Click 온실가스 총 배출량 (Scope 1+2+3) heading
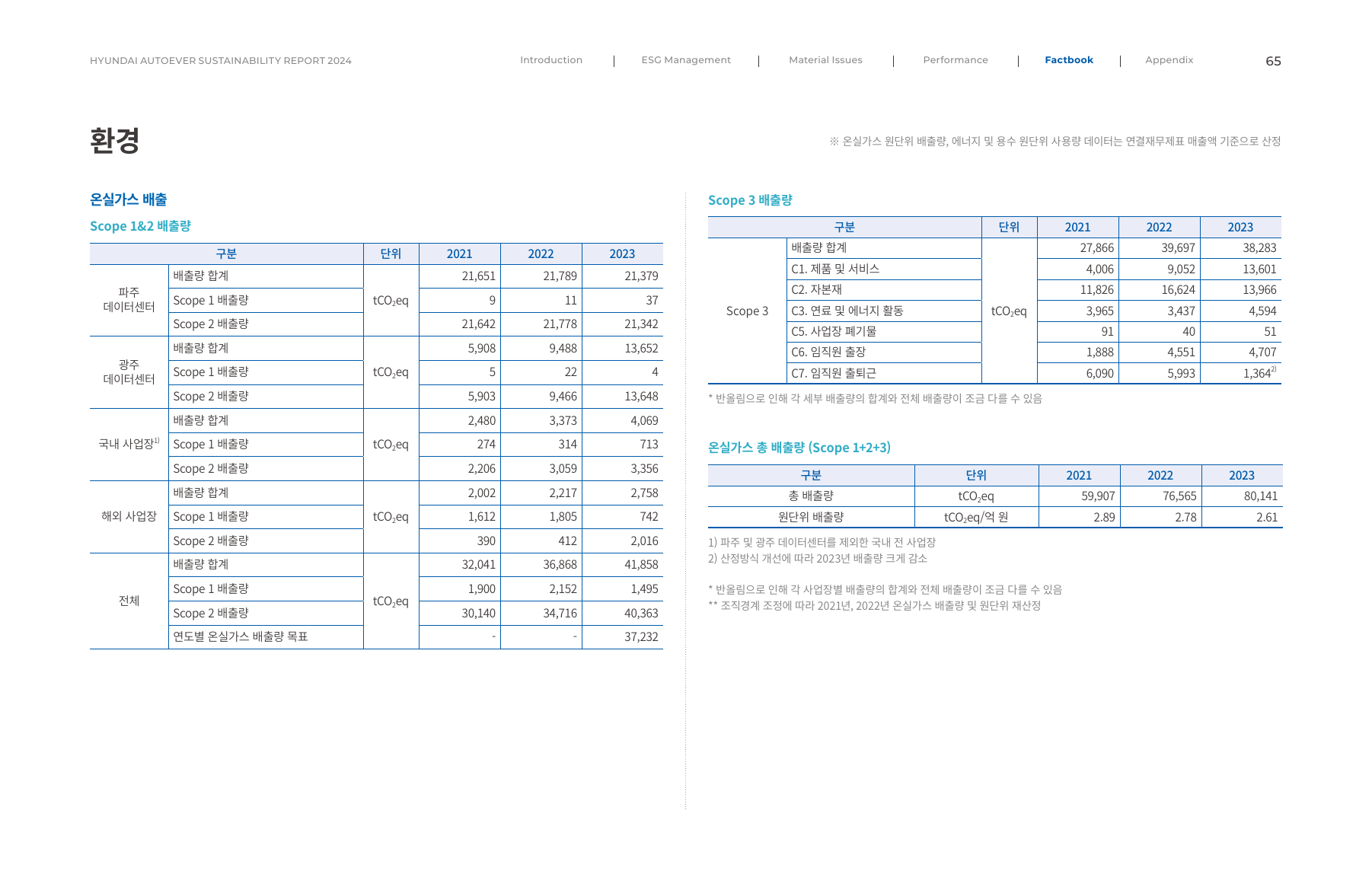This screenshot has height=877, width=1372. coord(799,448)
